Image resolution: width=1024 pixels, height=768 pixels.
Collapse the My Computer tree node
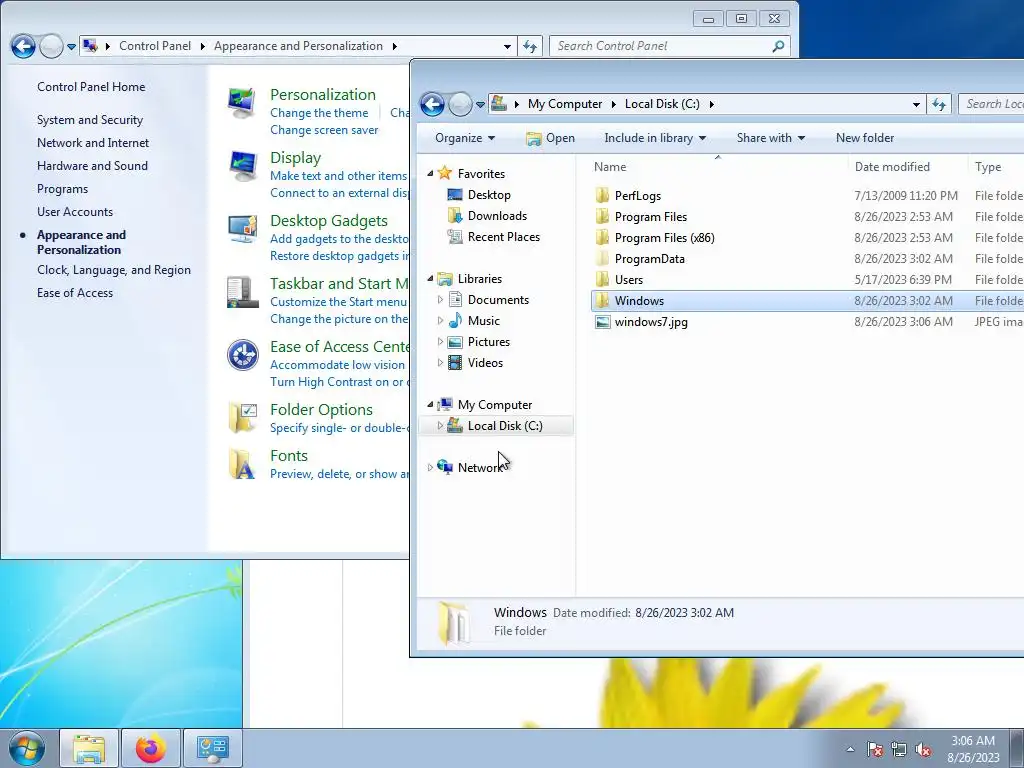(x=430, y=405)
